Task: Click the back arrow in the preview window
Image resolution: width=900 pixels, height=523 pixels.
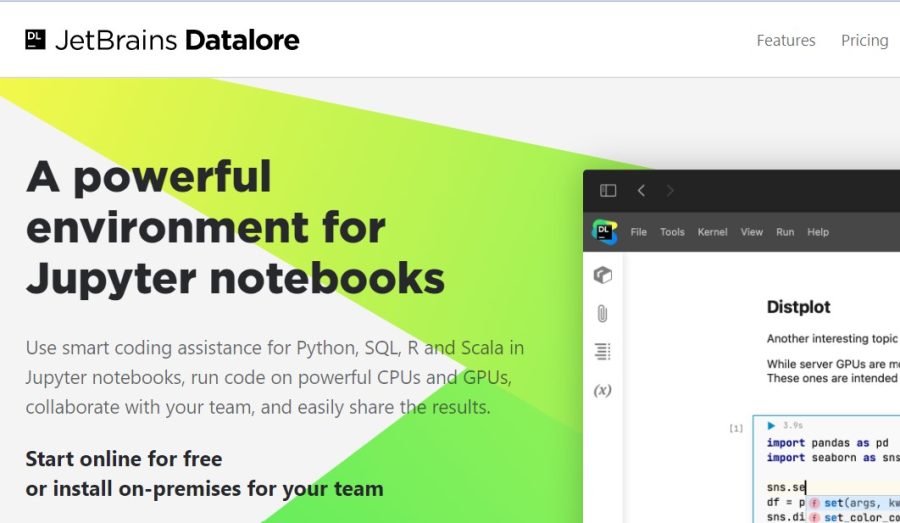Action: [x=641, y=191]
